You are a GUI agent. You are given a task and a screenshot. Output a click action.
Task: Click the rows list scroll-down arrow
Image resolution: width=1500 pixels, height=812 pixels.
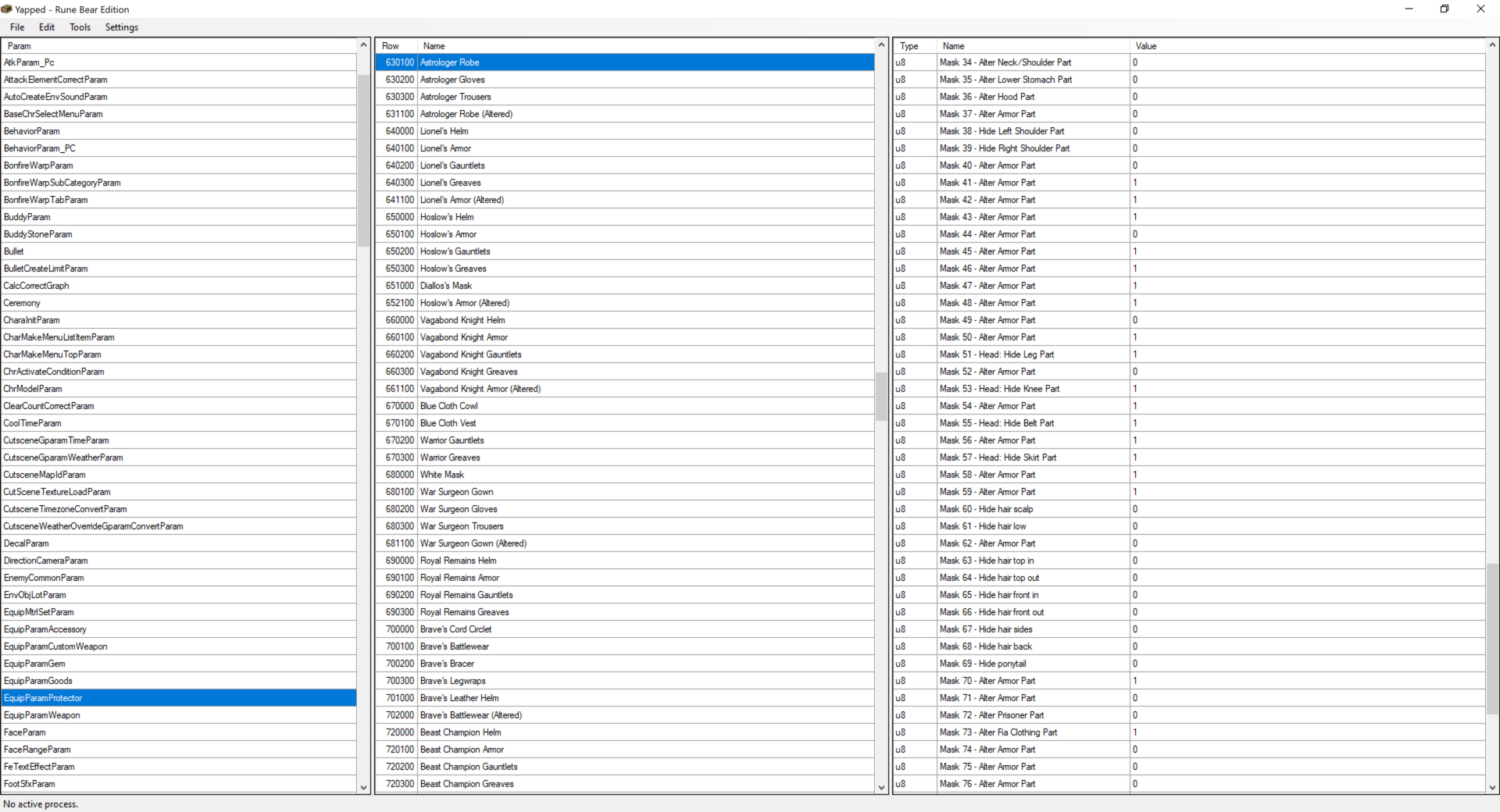tap(881, 788)
